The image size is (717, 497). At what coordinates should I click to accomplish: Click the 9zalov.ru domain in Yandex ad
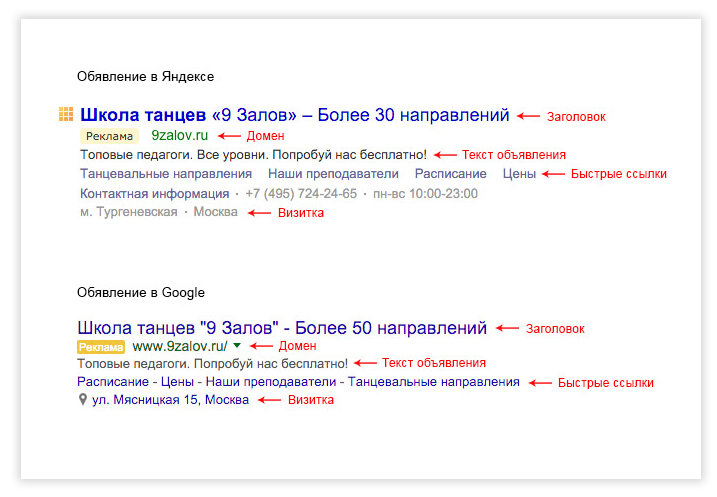pos(179,135)
